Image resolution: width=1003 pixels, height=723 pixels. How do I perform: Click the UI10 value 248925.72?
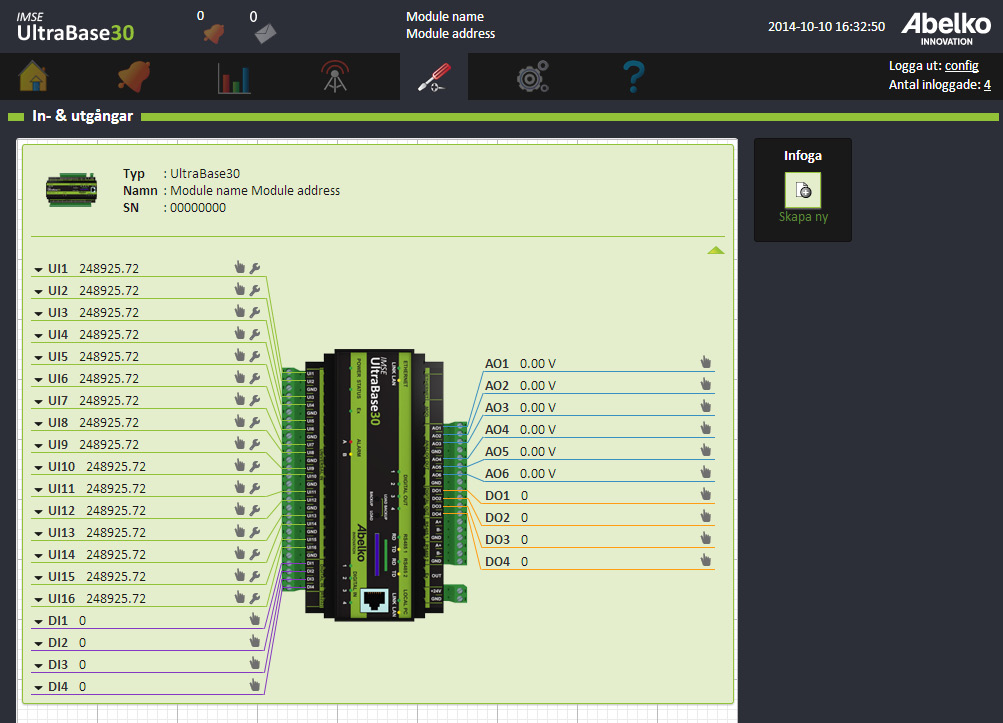click(x=116, y=466)
